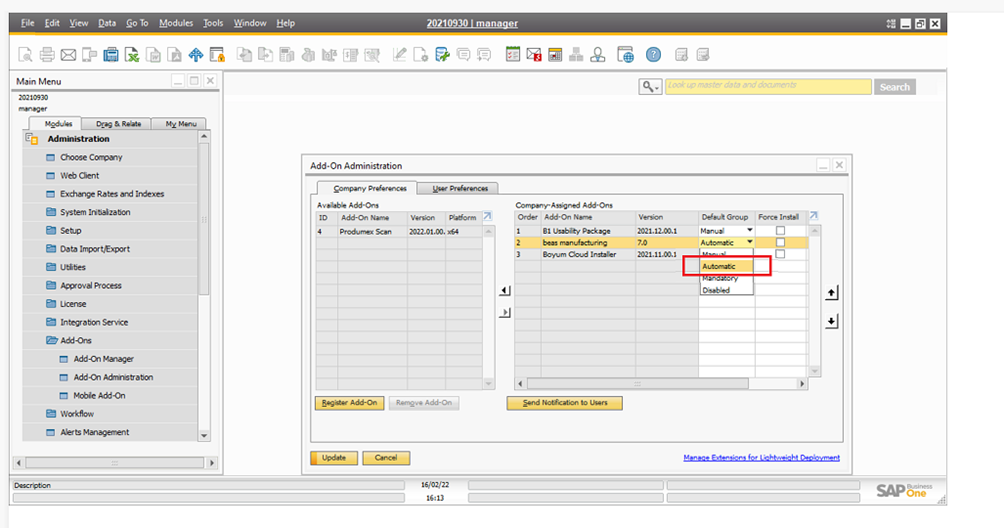The width and height of the screenshot is (1004, 528).
Task: Expand the Company-Assigned Add-Ons table view icon
Action: (x=814, y=216)
